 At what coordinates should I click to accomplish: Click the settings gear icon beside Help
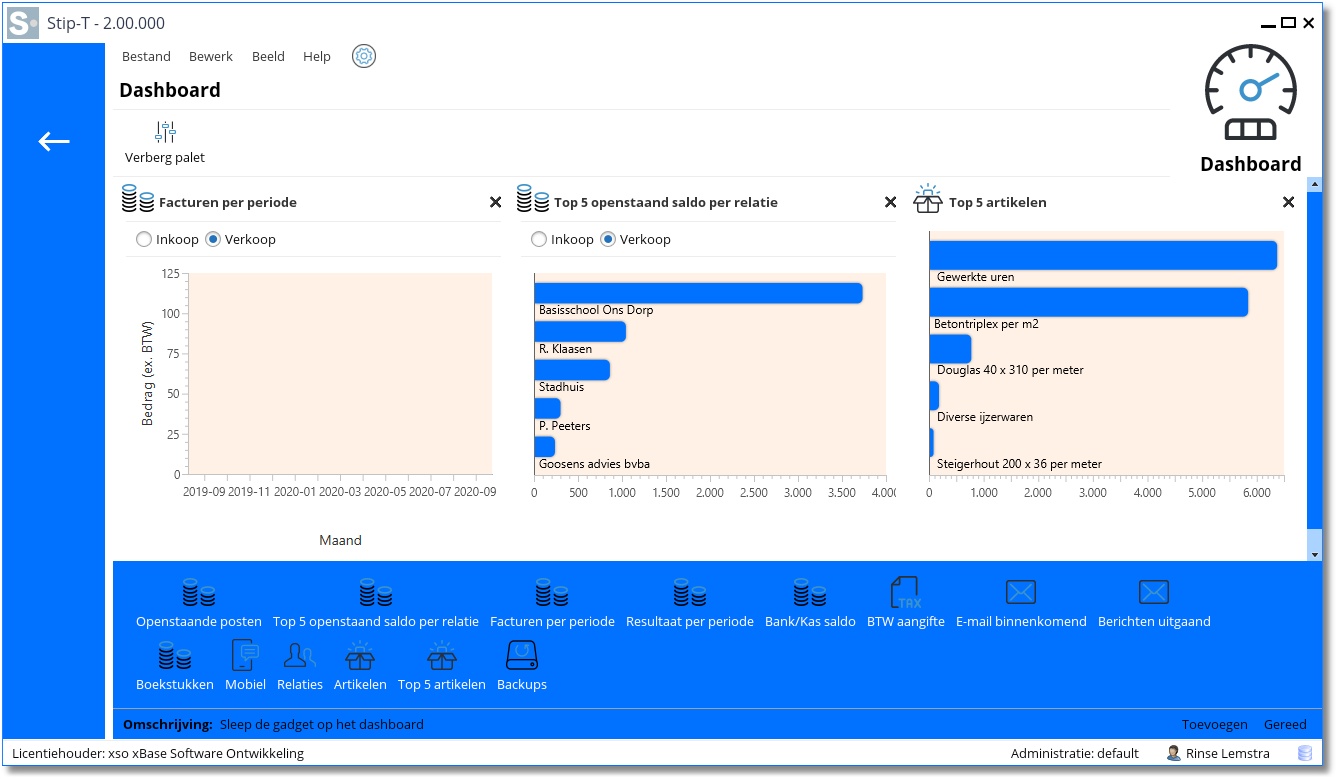(364, 56)
